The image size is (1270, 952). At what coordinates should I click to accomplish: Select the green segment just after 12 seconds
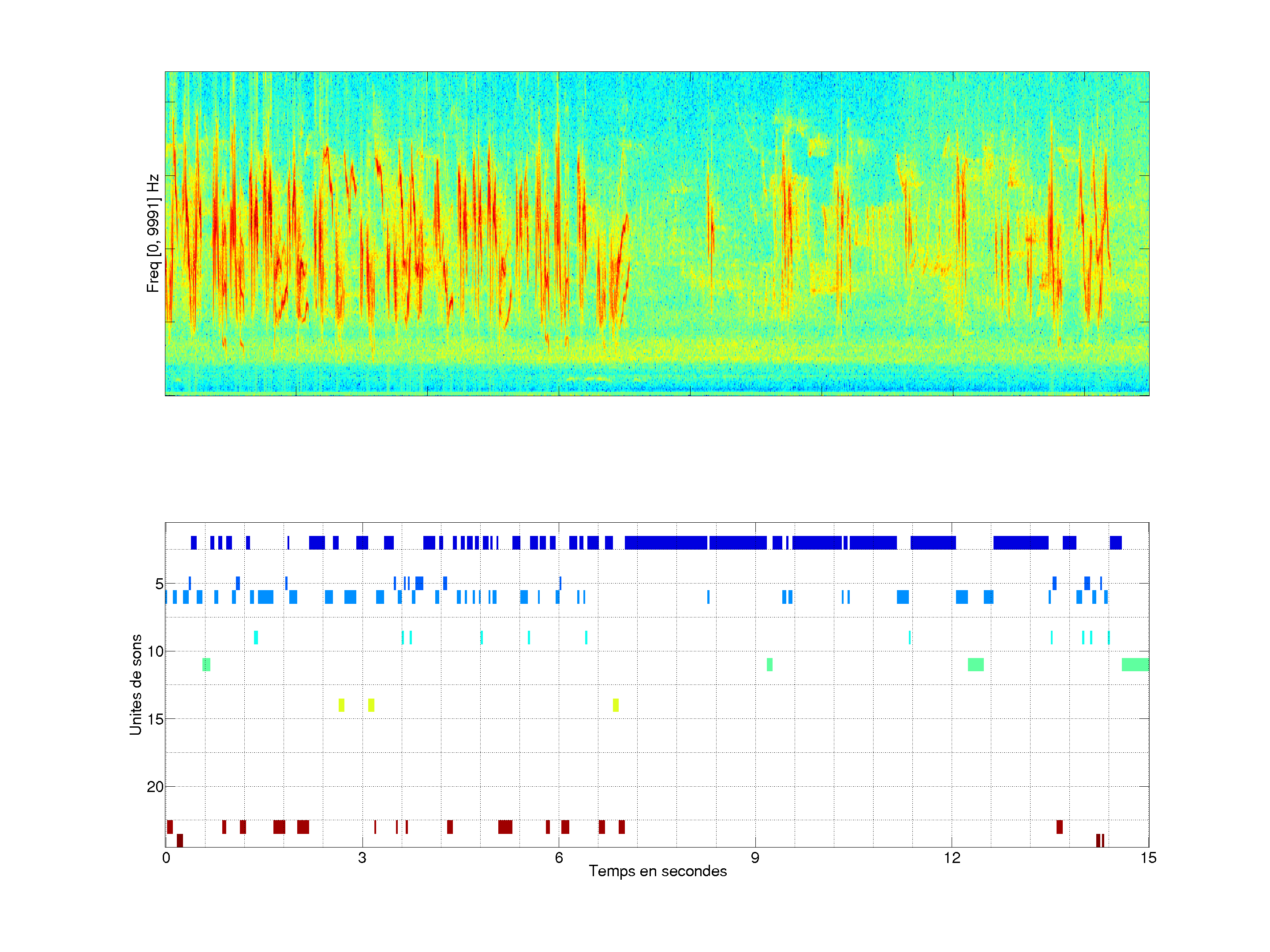975,665
